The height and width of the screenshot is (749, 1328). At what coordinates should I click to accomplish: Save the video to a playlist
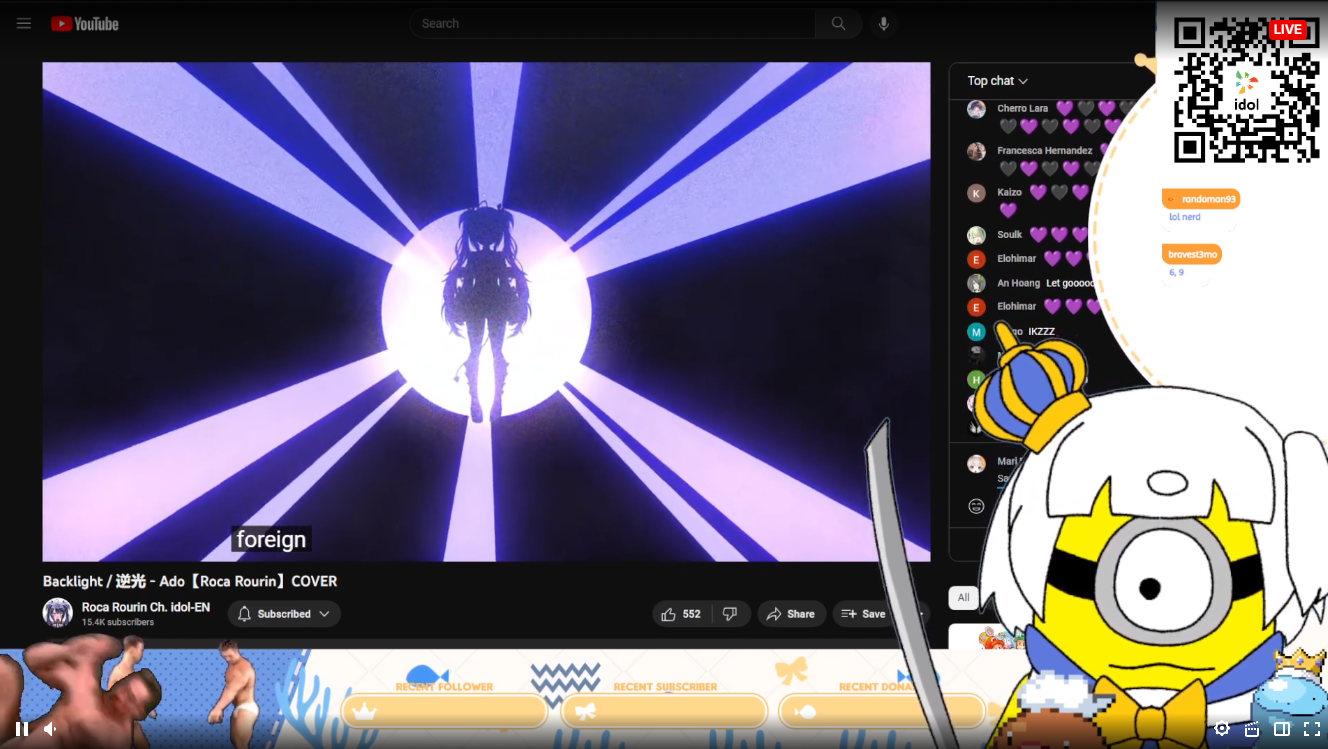(862, 614)
